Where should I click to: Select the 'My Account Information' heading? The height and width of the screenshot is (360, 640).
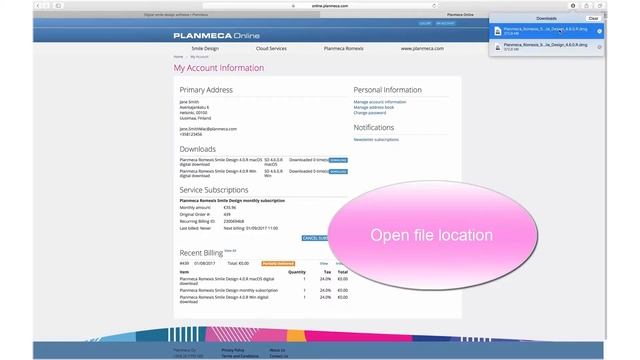point(219,68)
